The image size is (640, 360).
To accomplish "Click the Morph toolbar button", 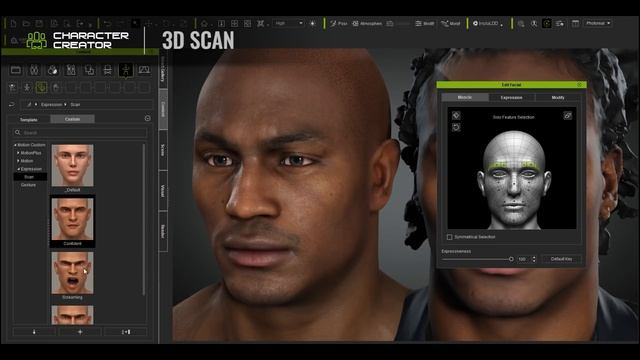I will tap(451, 23).
